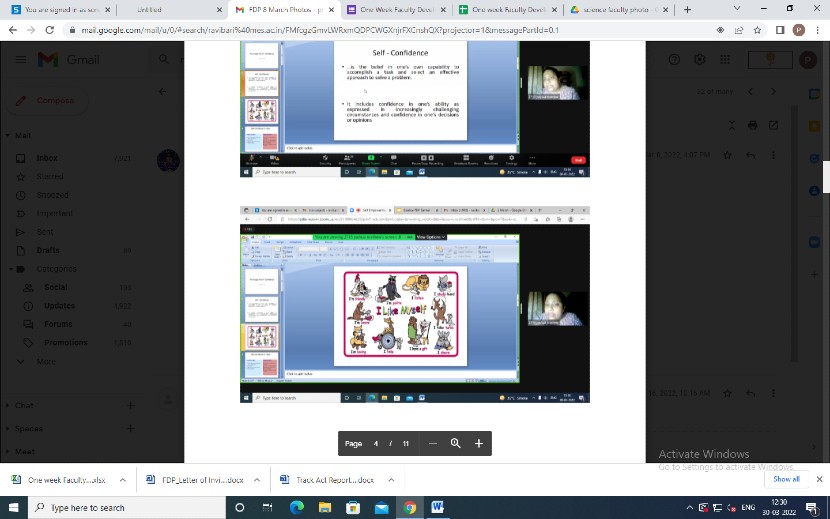Click the magnifier reset-zoom icon
This screenshot has width=830, height=519.
click(455, 443)
